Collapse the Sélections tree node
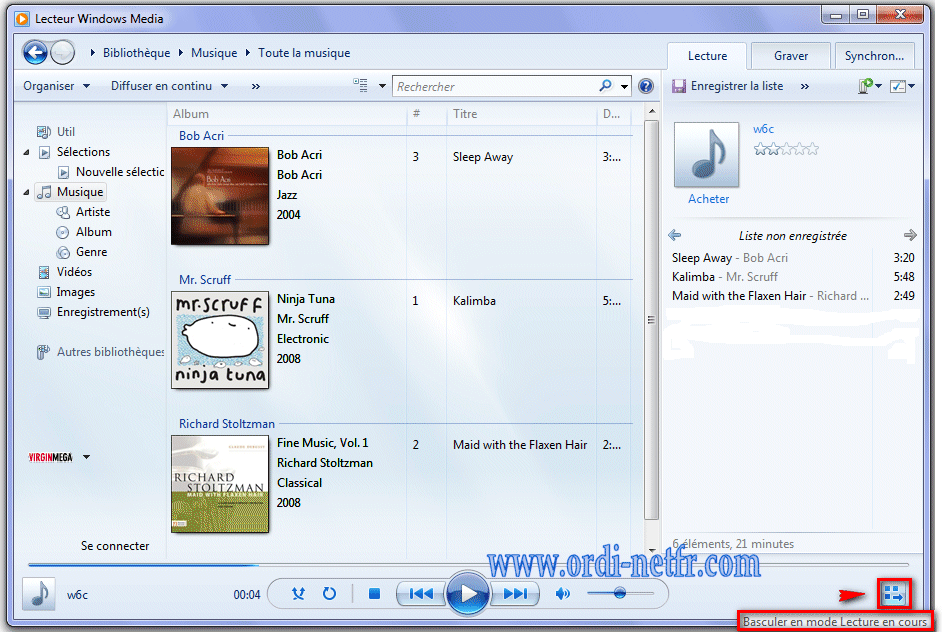The image size is (942, 632). click(26, 153)
